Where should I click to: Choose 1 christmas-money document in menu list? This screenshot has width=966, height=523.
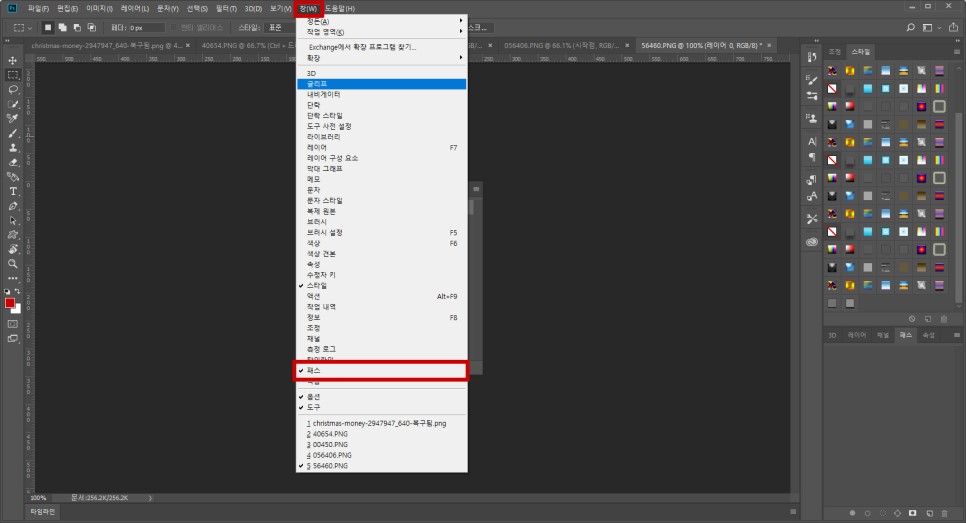[x=381, y=423]
